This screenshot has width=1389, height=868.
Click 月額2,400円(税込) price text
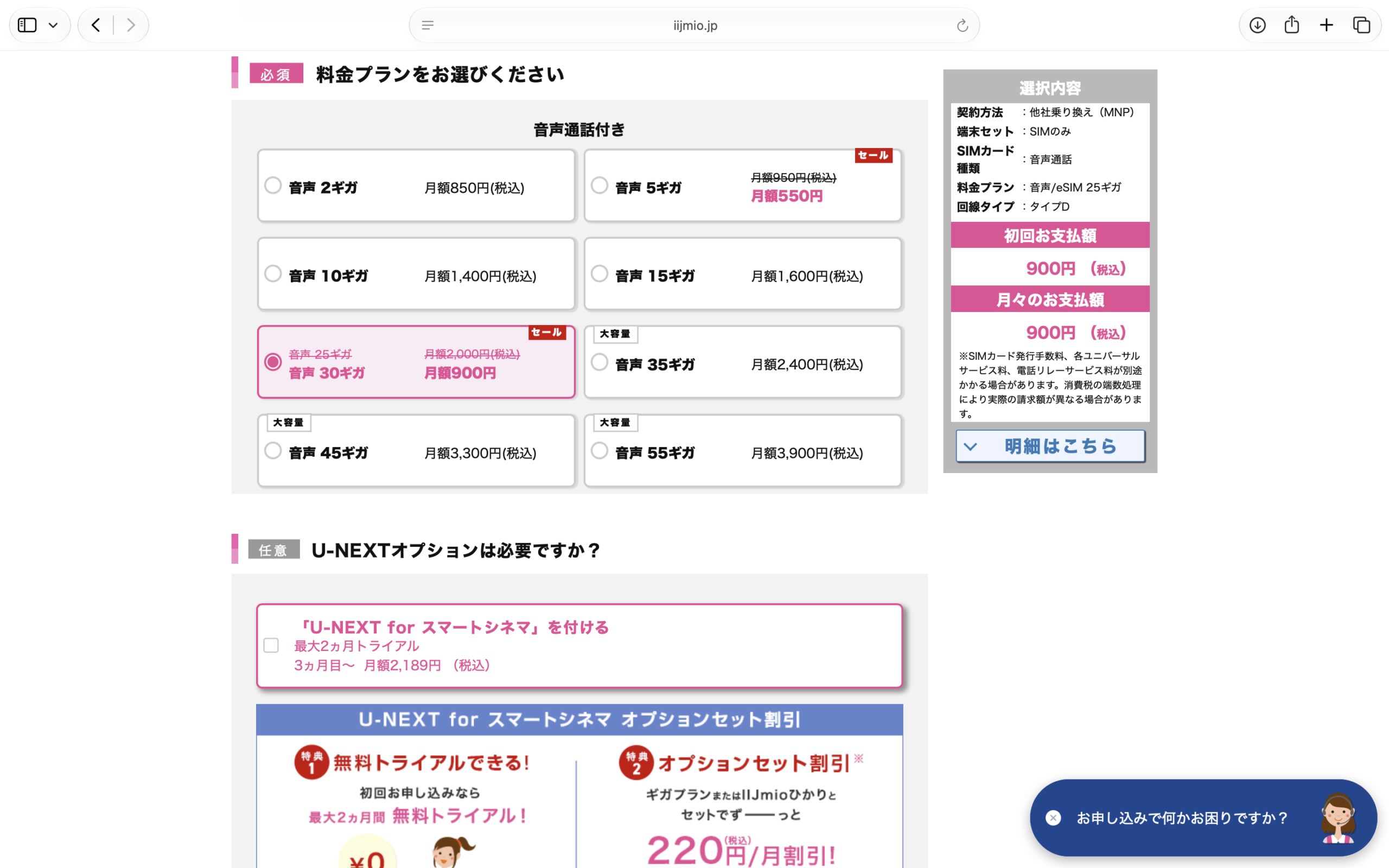pyautogui.click(x=807, y=365)
